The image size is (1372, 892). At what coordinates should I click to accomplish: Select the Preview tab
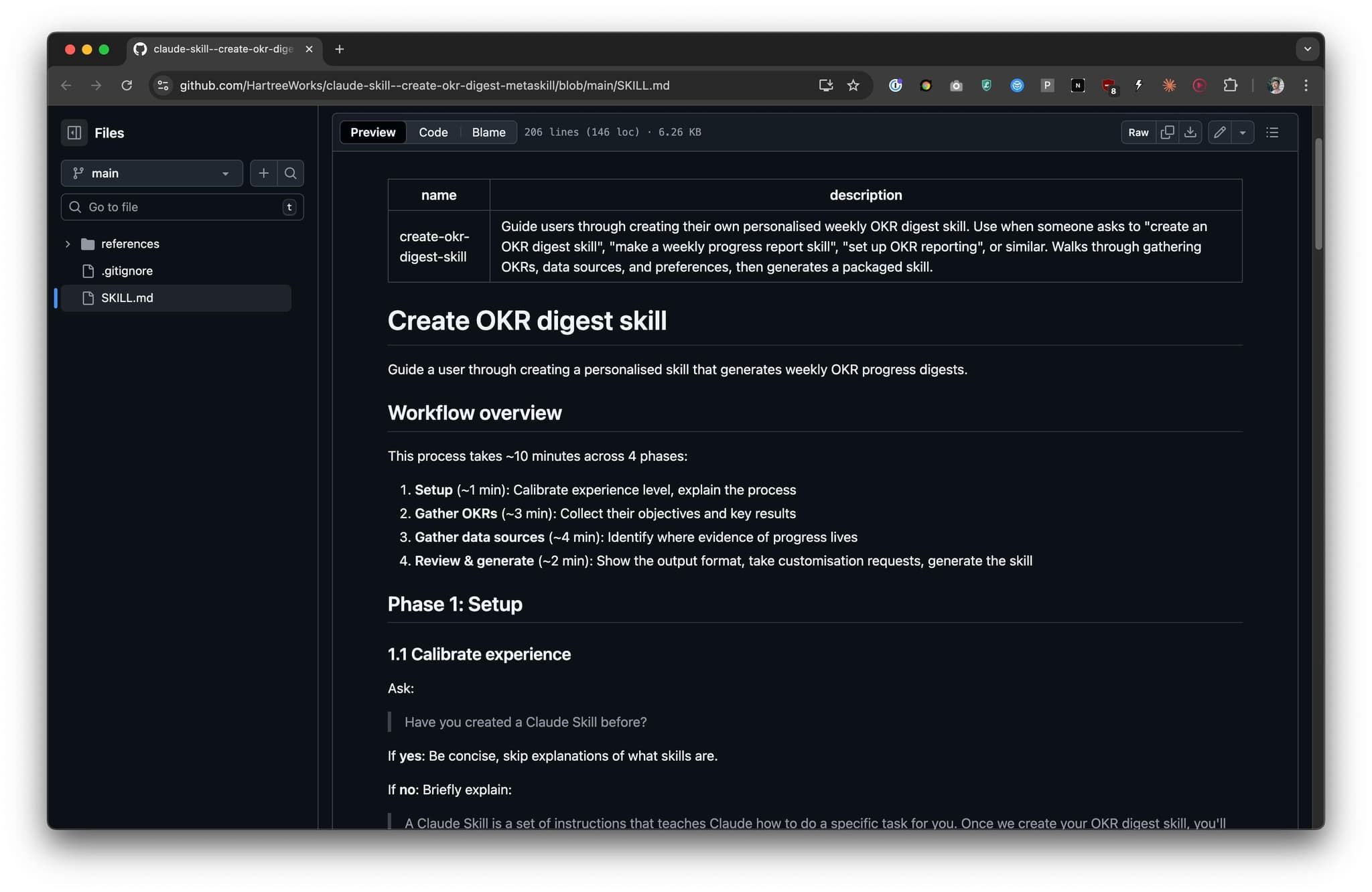point(372,133)
